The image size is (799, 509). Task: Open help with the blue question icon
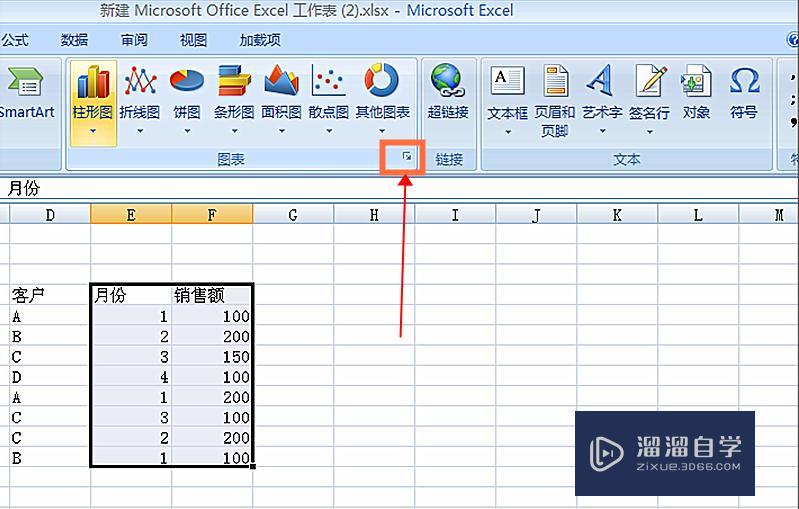(x=793, y=39)
